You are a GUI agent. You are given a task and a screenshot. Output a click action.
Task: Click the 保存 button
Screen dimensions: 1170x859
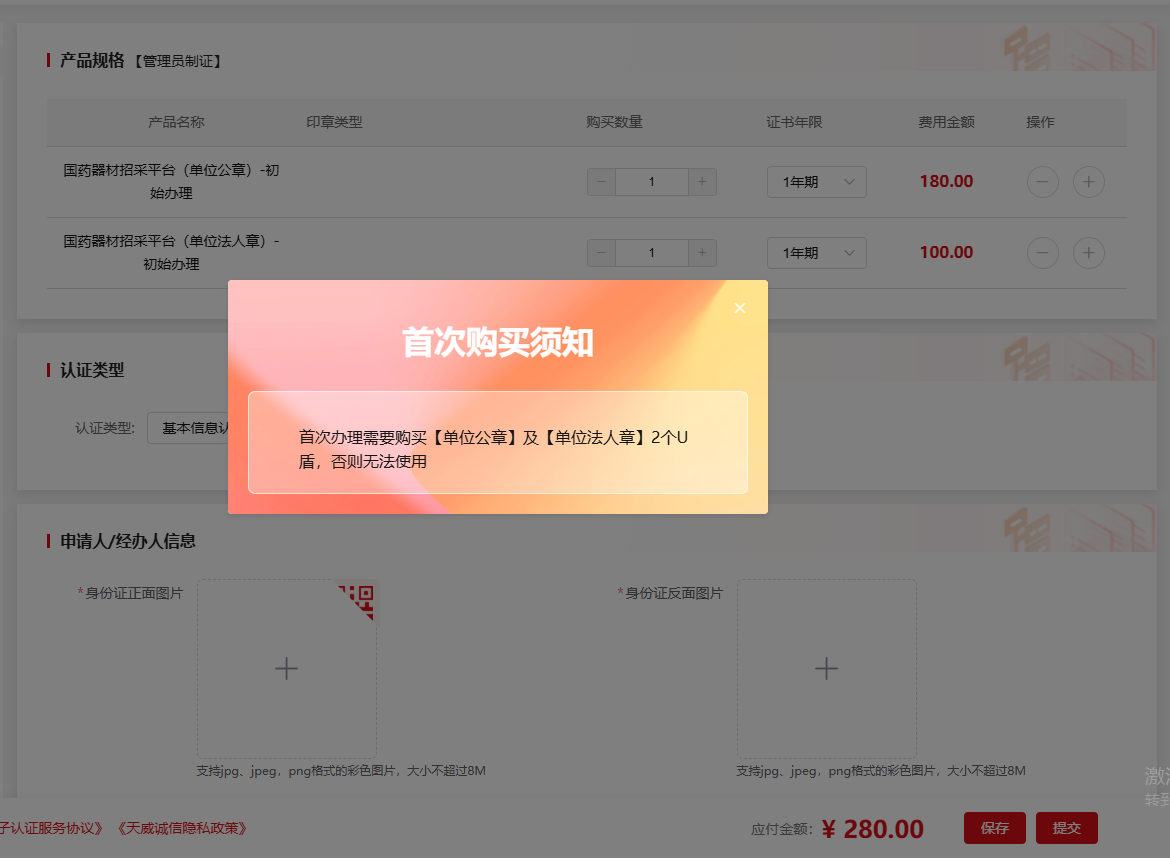tap(994, 828)
